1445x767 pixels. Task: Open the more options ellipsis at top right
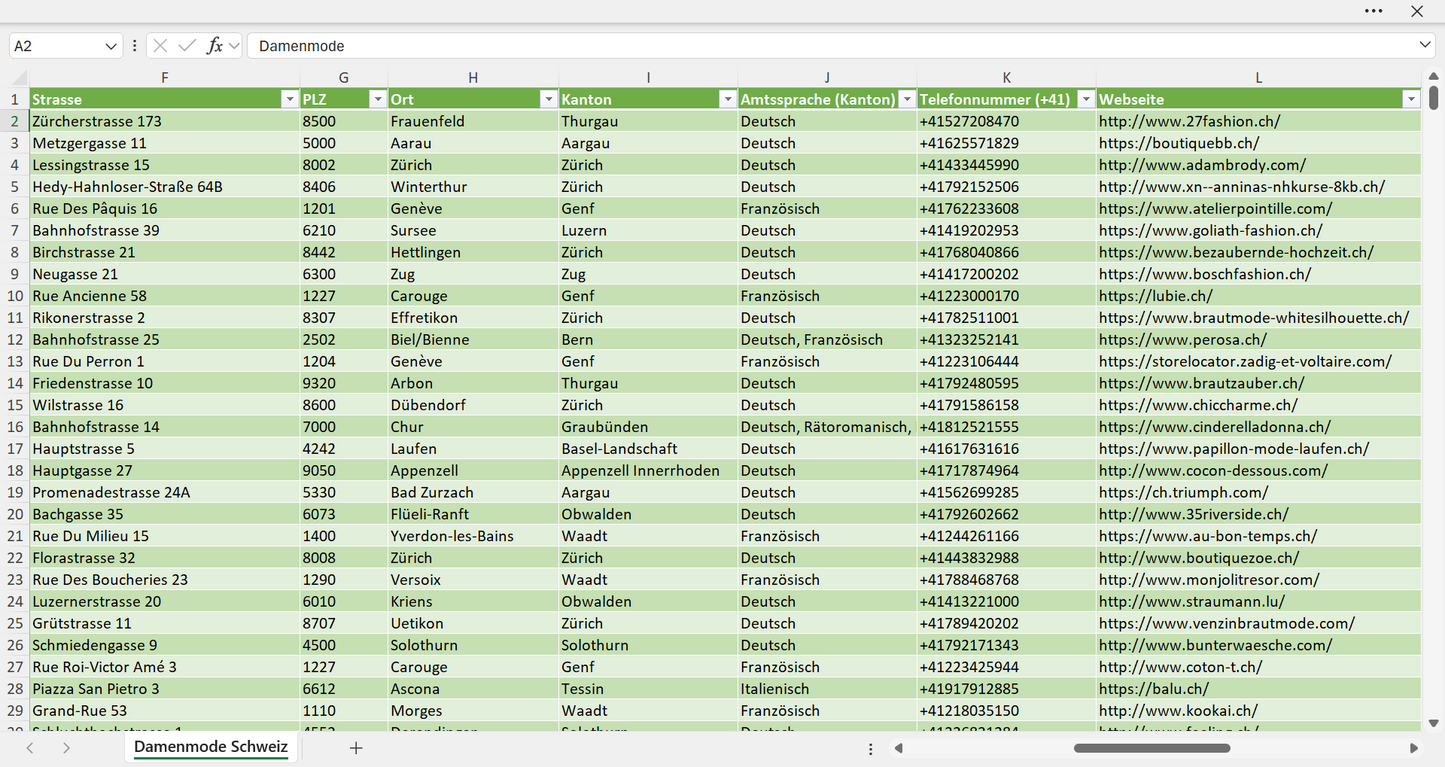click(x=1374, y=11)
